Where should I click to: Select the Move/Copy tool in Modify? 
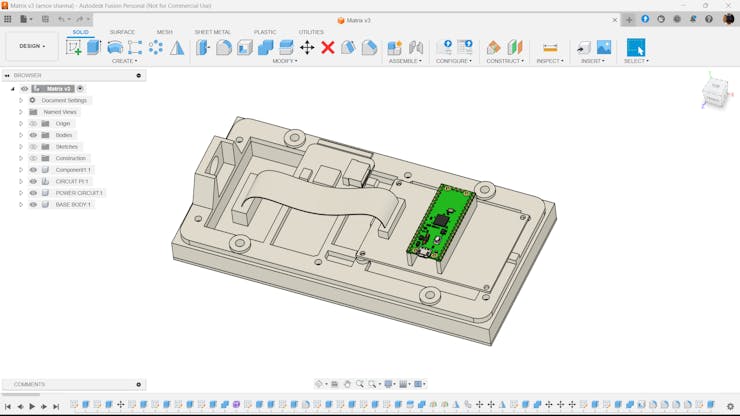coord(307,47)
